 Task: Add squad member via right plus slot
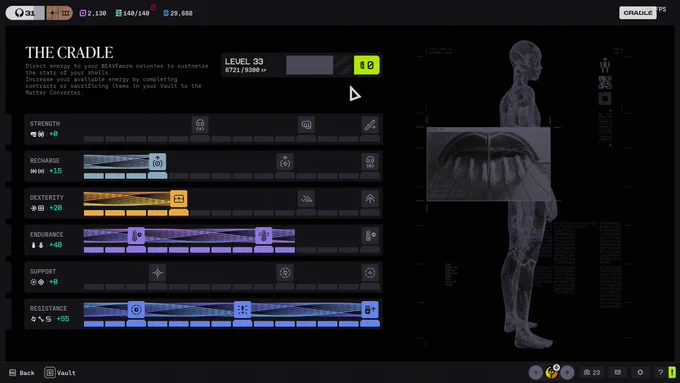coord(567,372)
